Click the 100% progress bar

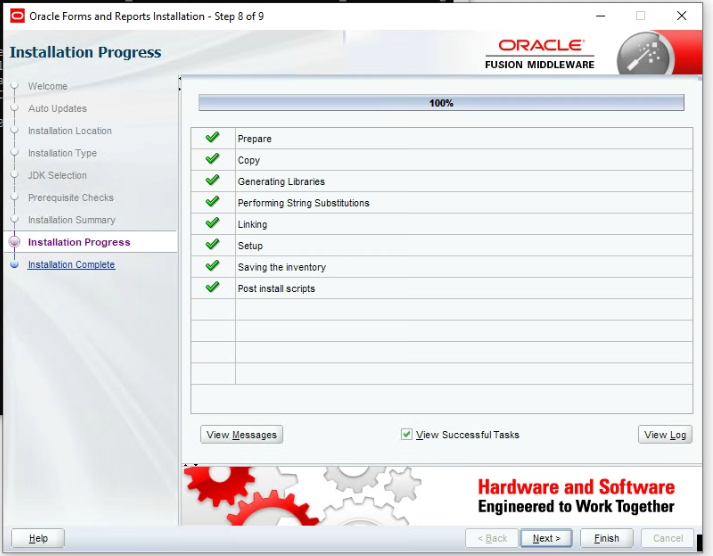tap(441, 103)
